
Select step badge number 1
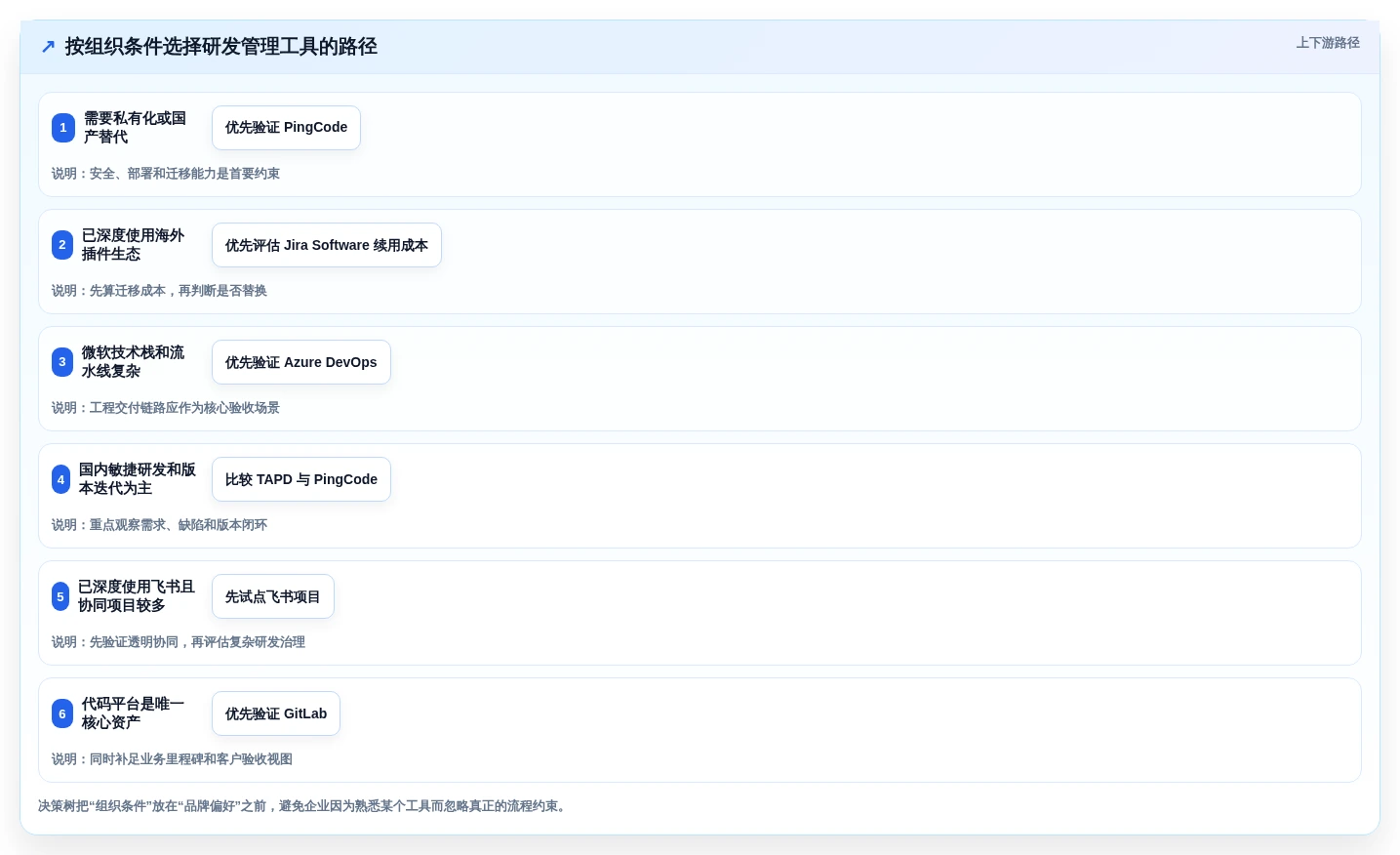point(63,128)
